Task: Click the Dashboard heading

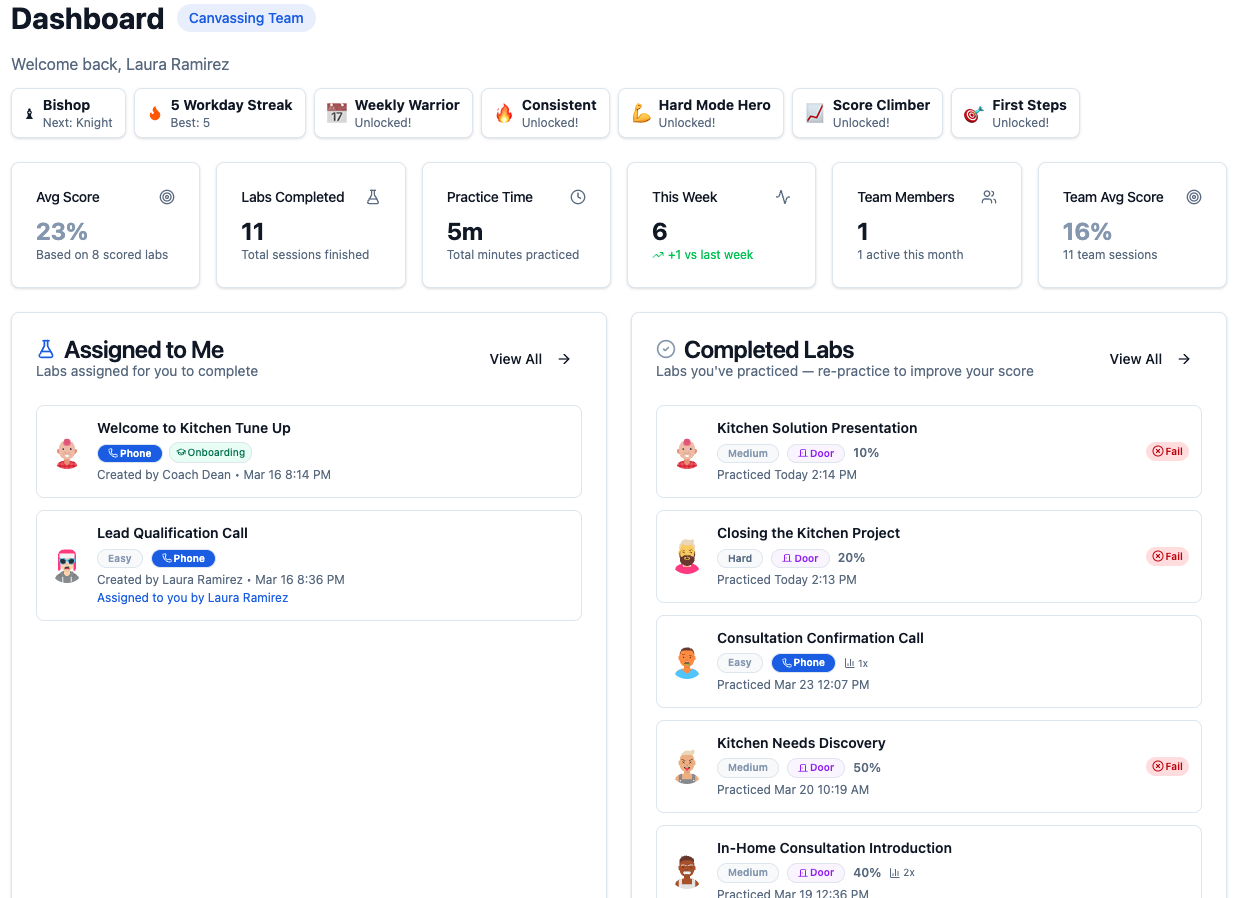Action: [88, 19]
